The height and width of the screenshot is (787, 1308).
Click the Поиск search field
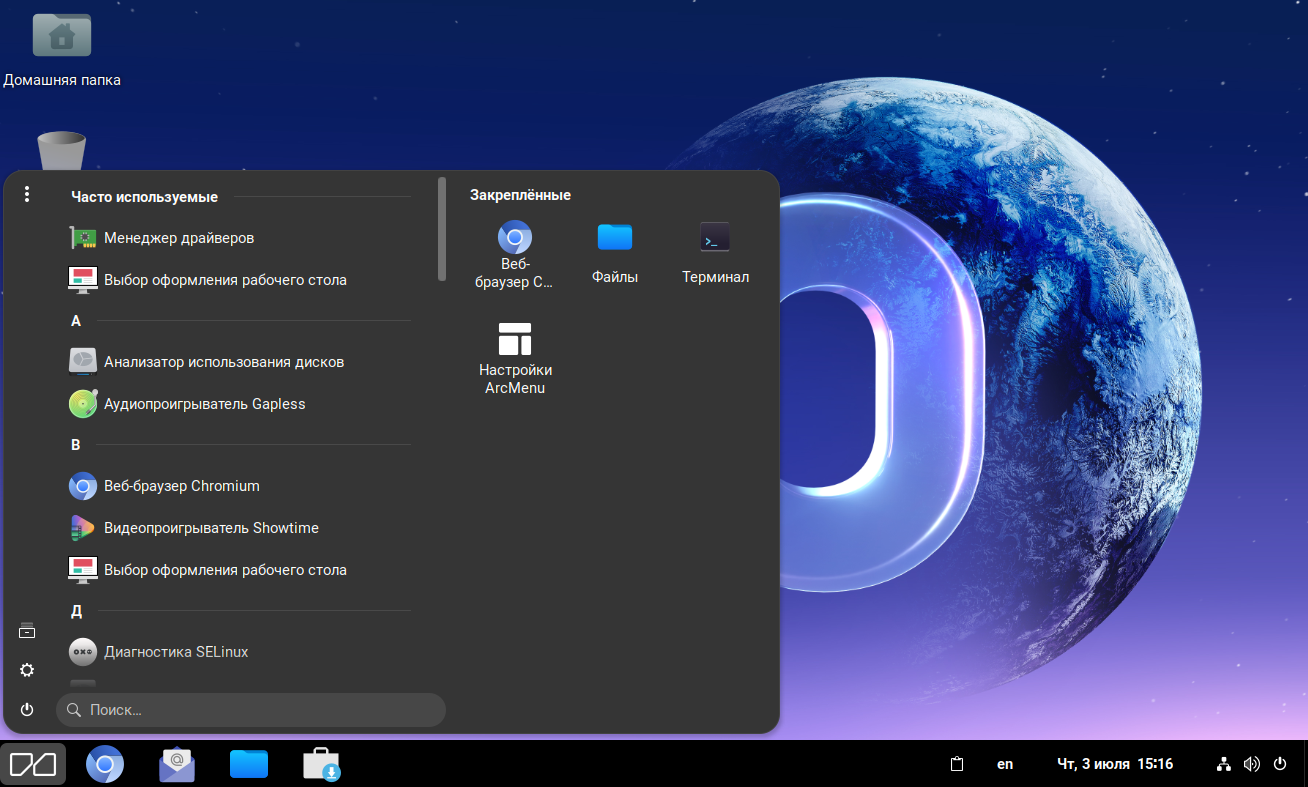point(250,710)
